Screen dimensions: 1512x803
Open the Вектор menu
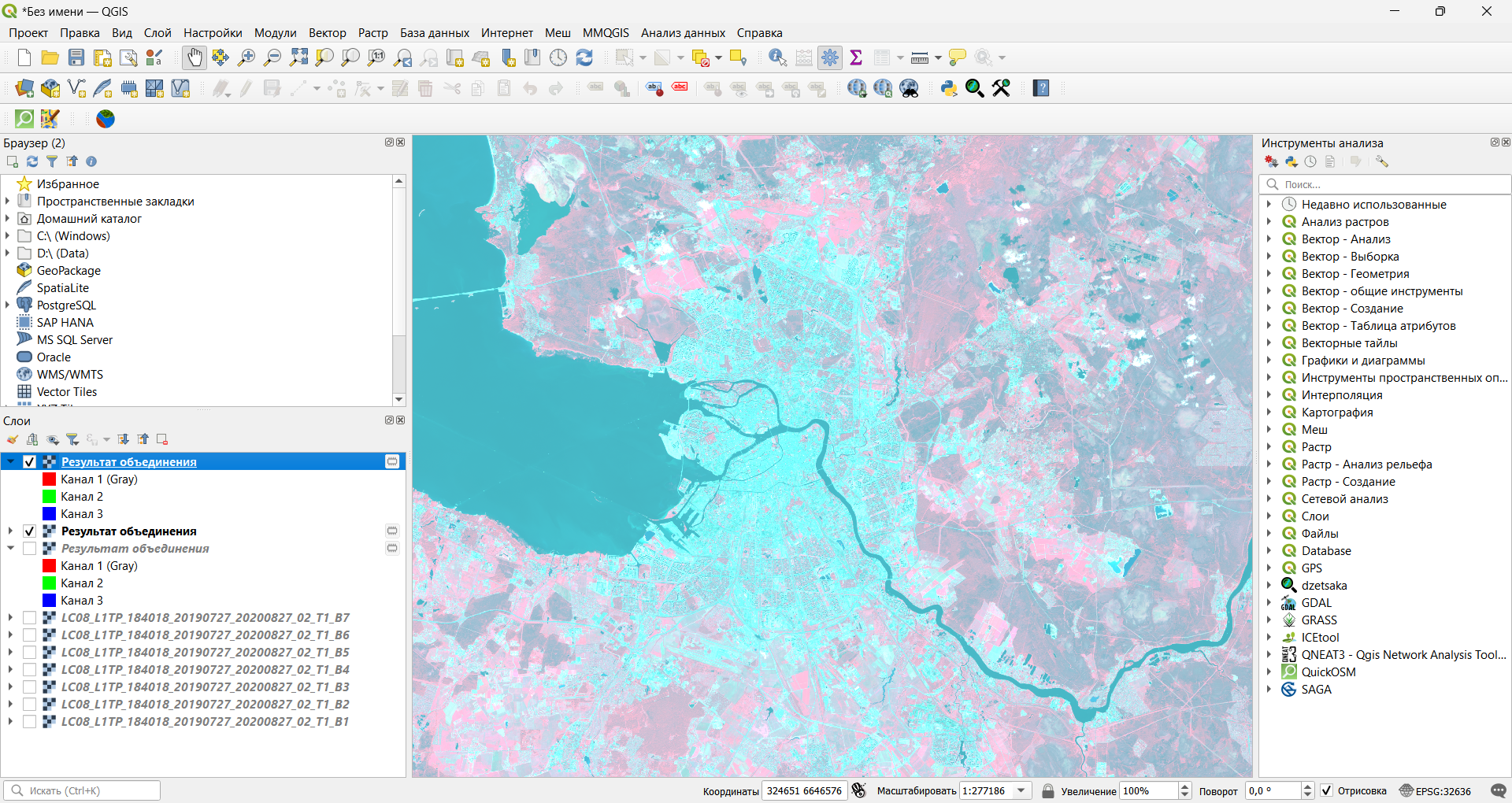pyautogui.click(x=327, y=33)
